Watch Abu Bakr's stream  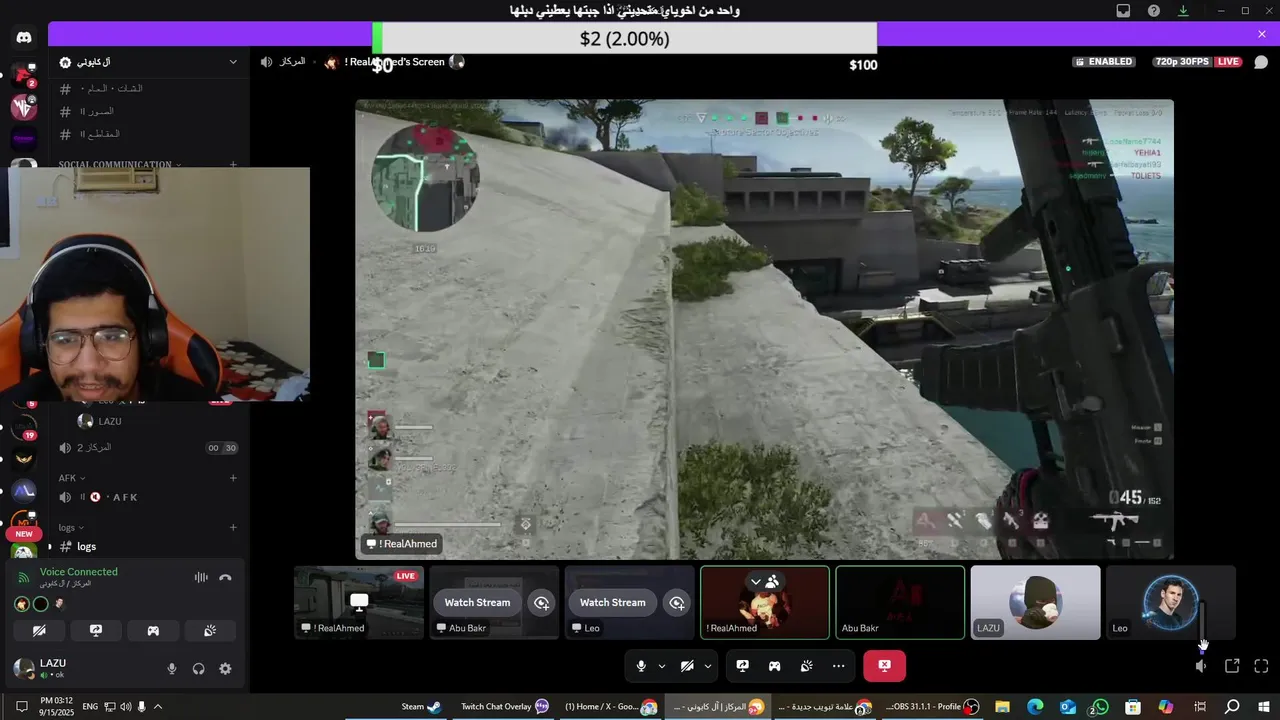[477, 603]
